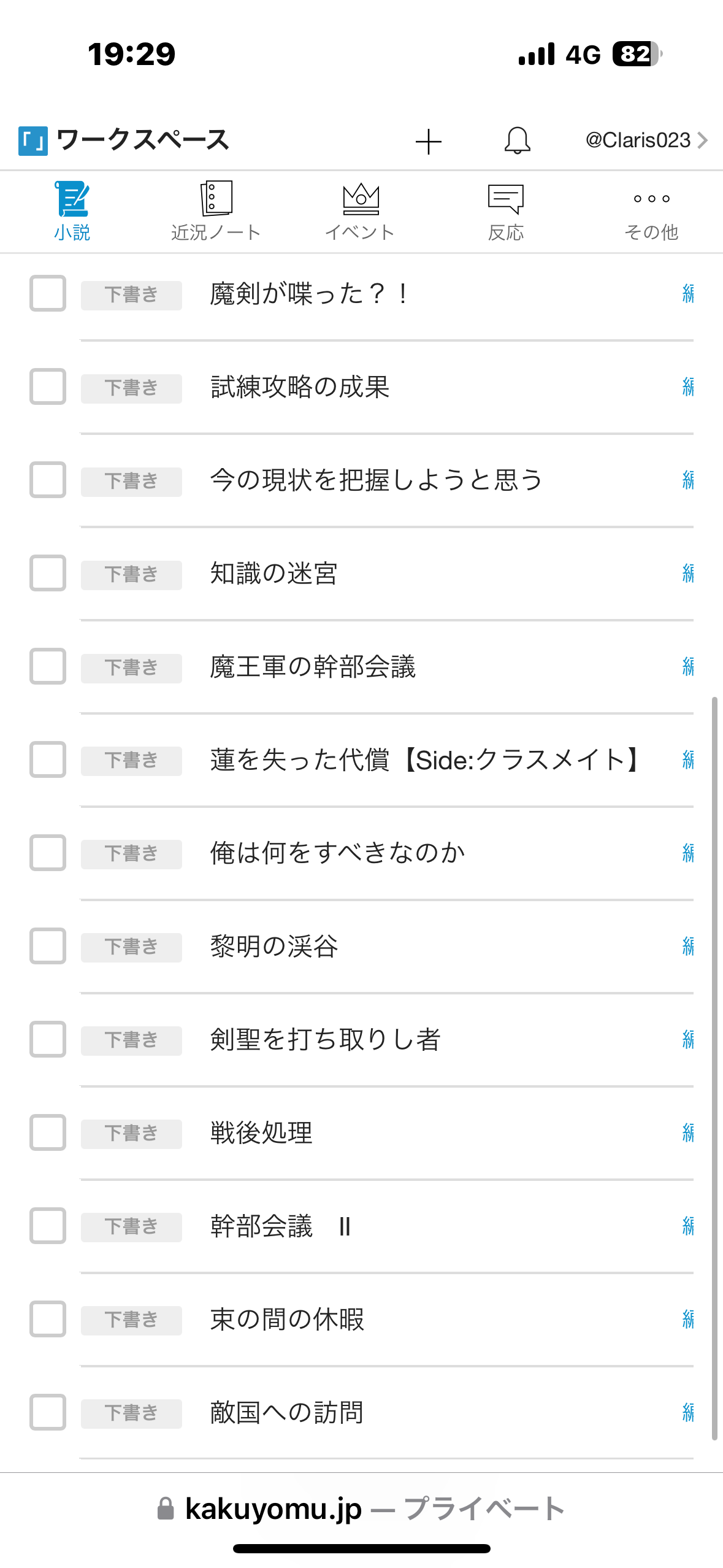Open notifications bell icon
Screen dimensions: 723x1568
point(517,140)
